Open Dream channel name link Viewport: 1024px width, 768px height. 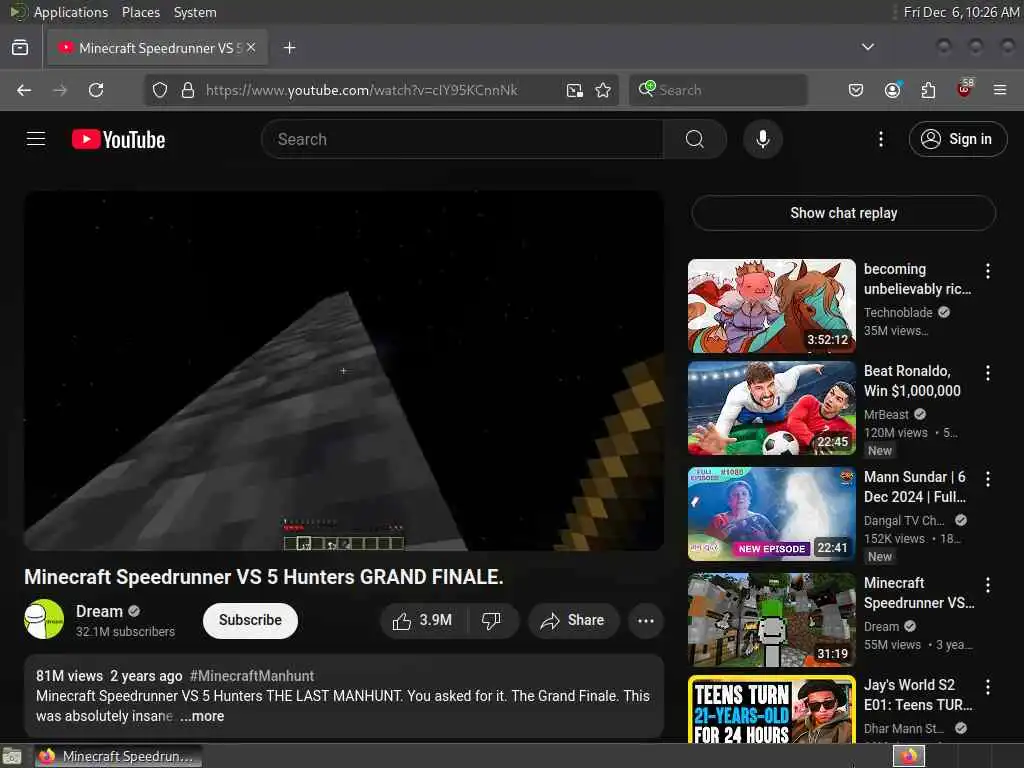tap(99, 611)
